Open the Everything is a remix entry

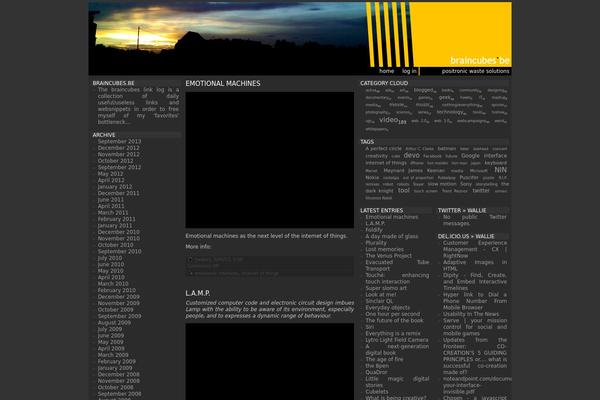point(393,333)
